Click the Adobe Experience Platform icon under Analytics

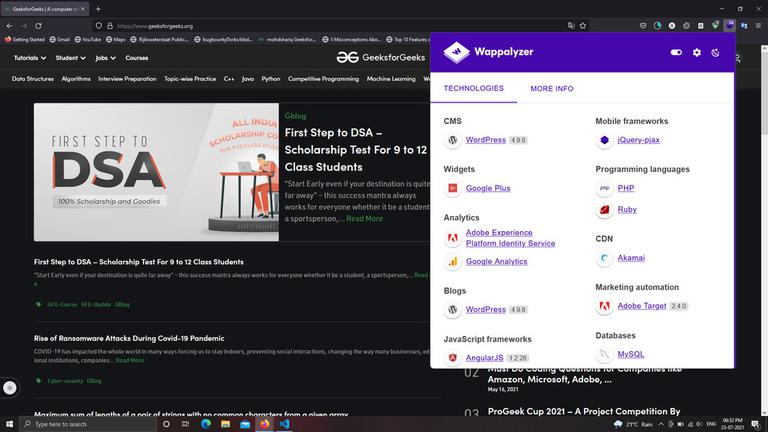[x=453, y=238]
